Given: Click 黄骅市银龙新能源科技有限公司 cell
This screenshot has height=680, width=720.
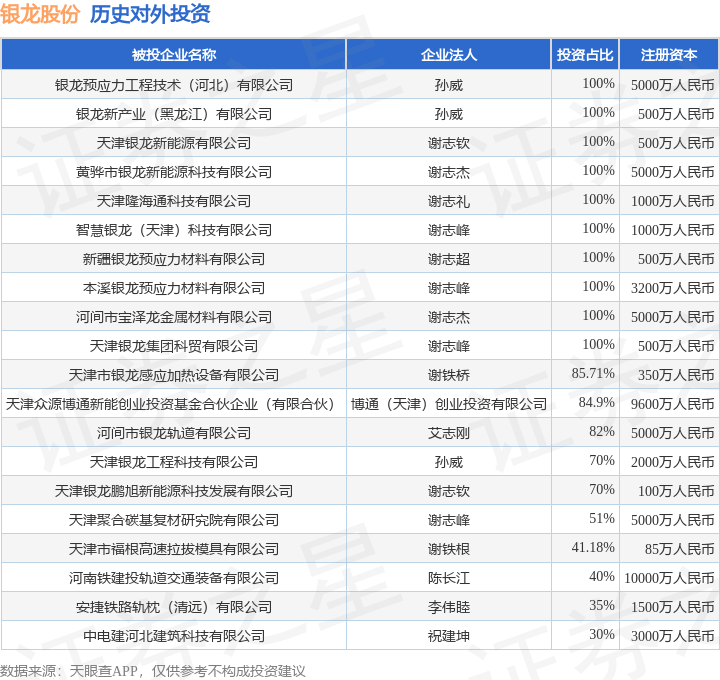Looking at the screenshot, I should (x=174, y=172).
